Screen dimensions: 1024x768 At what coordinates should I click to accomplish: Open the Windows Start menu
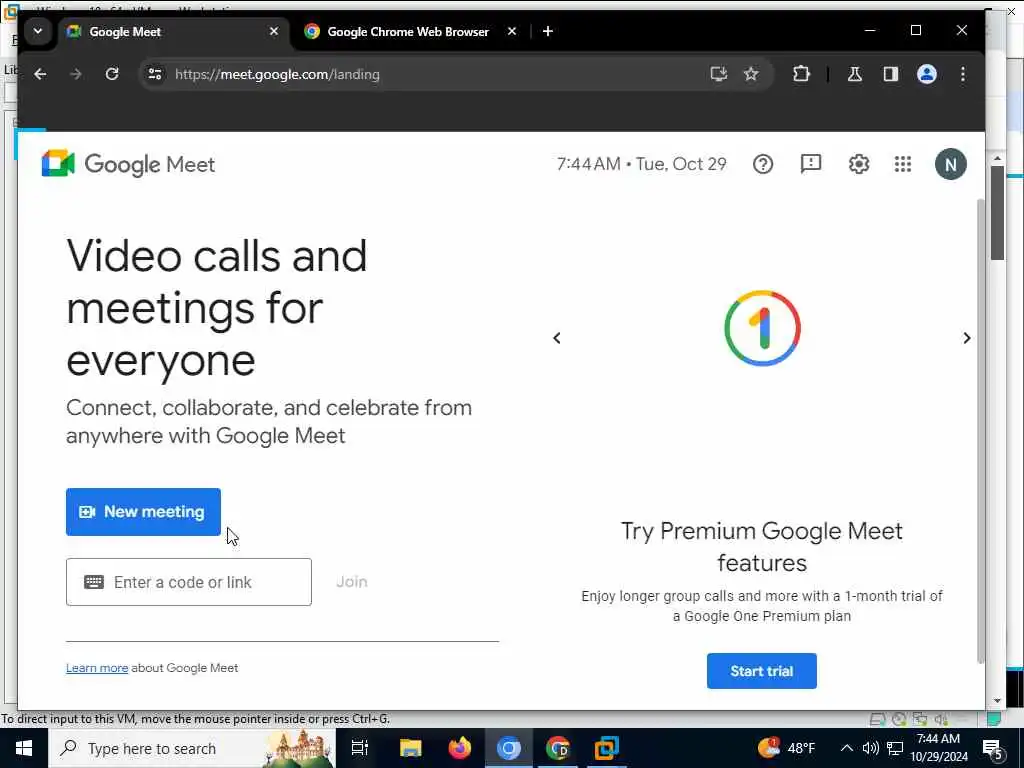coord(24,748)
